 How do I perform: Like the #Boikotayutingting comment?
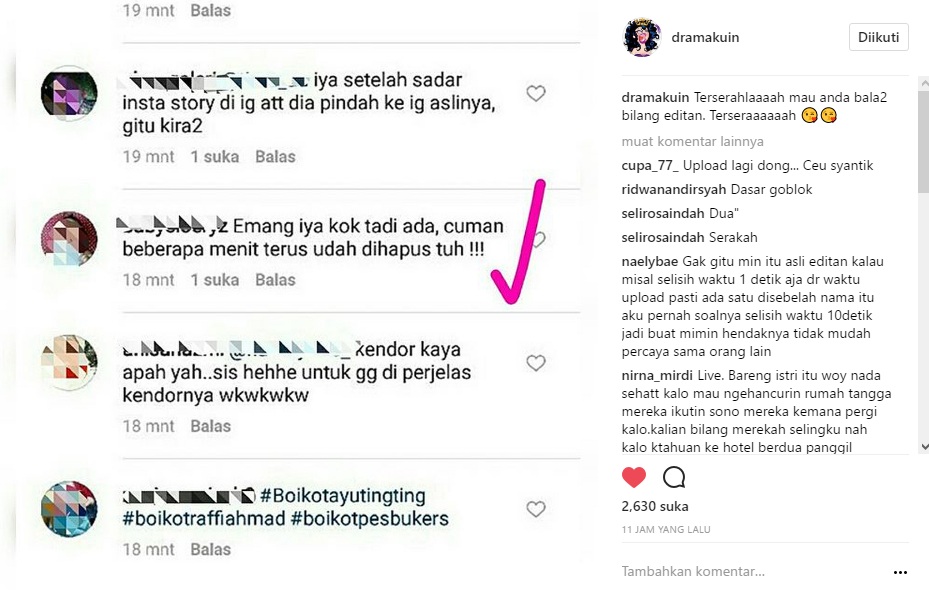pos(536,509)
